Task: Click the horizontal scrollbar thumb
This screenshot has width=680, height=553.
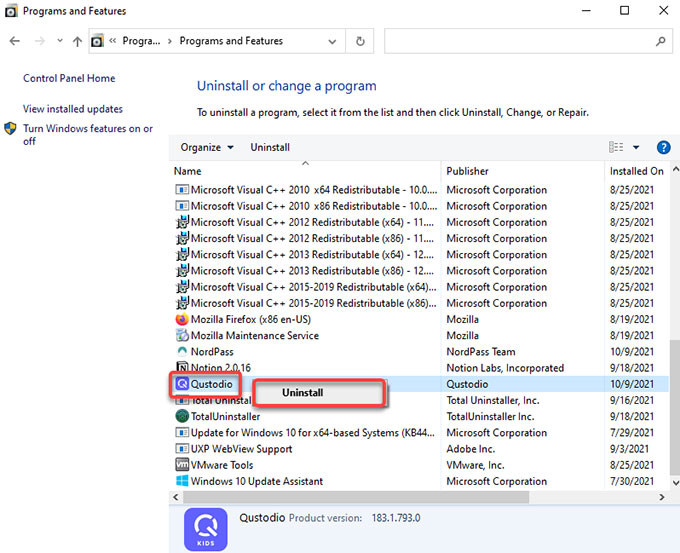Action: (x=356, y=497)
